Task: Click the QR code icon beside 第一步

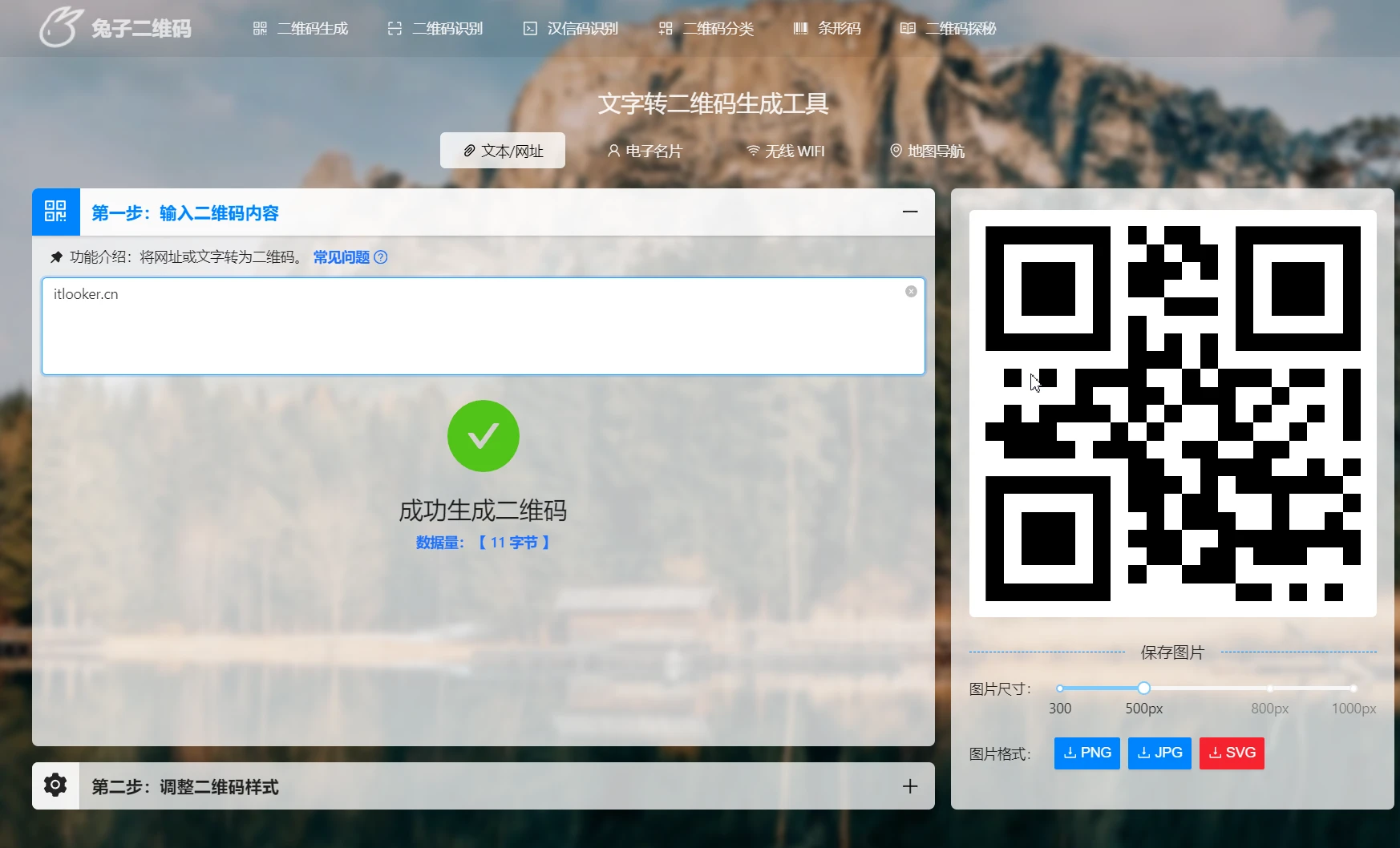Action: [56, 212]
